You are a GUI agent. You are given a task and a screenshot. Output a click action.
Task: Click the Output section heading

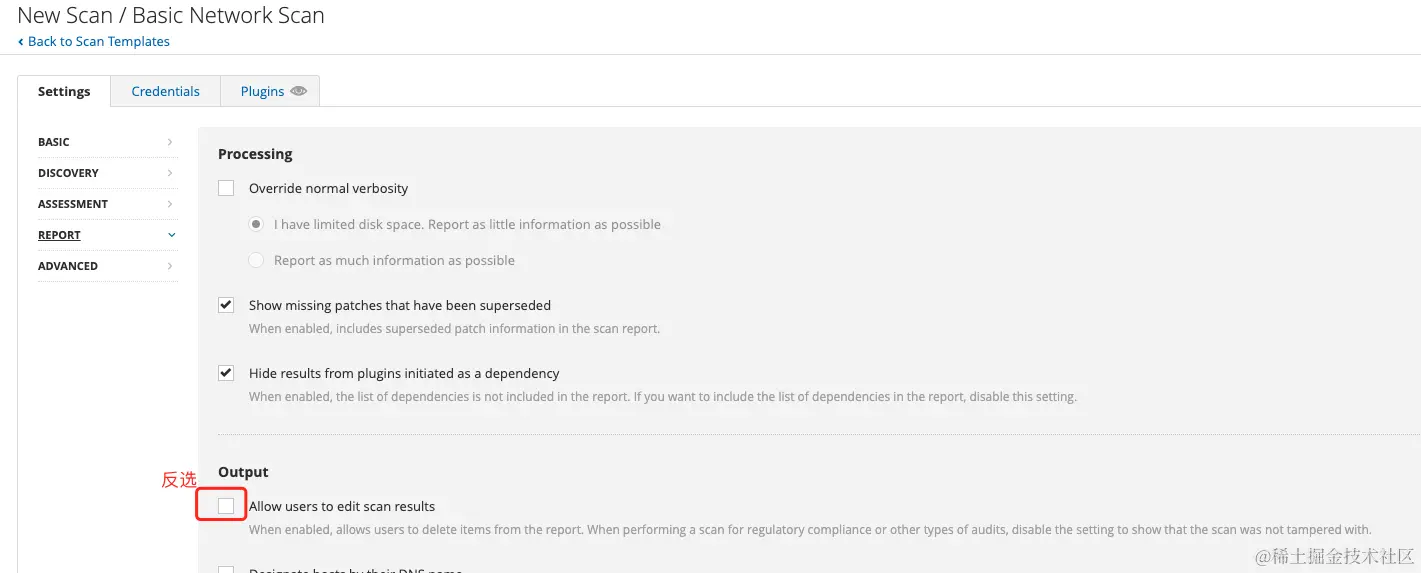click(243, 472)
